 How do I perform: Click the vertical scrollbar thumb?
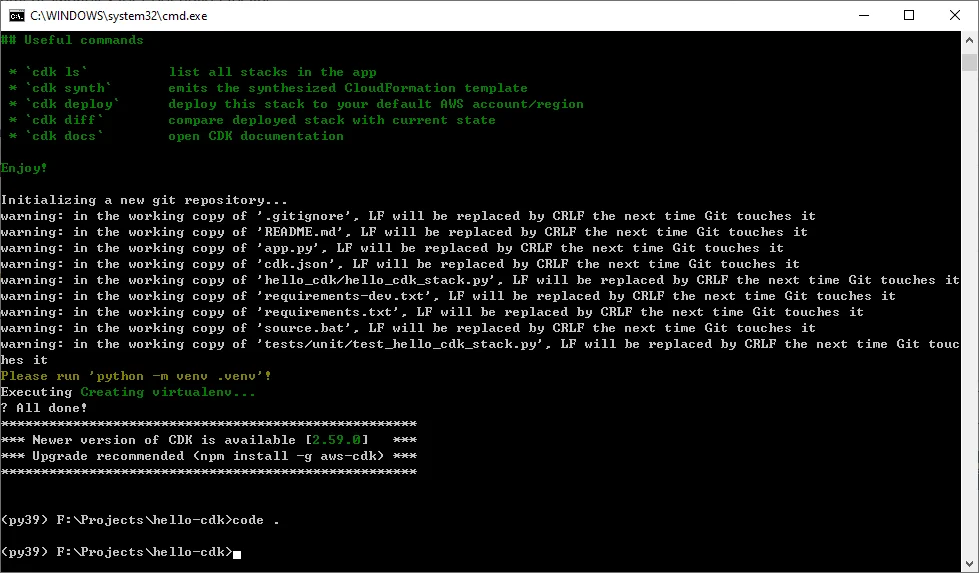coord(969,63)
